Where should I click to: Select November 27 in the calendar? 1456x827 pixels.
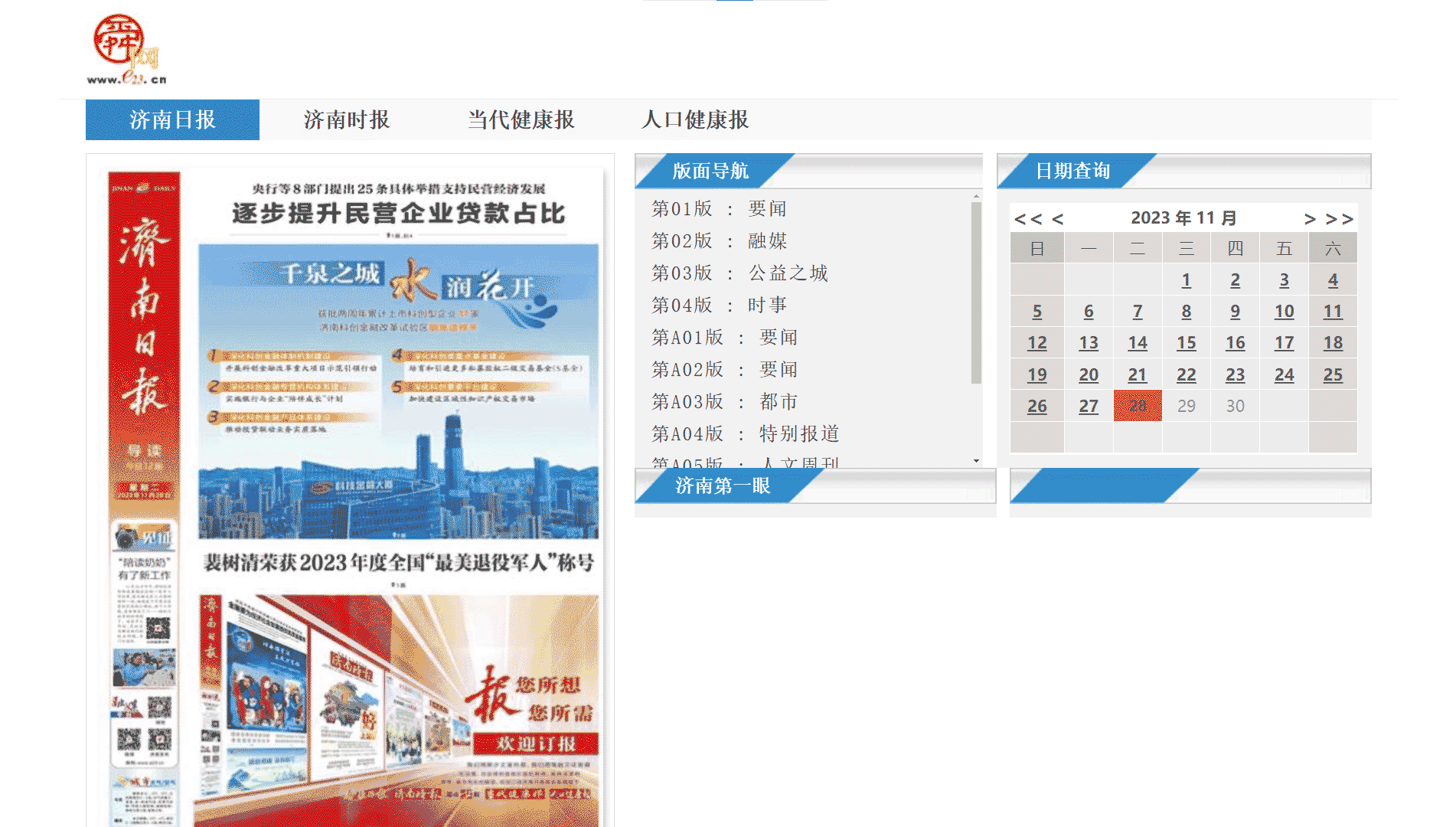tap(1089, 407)
